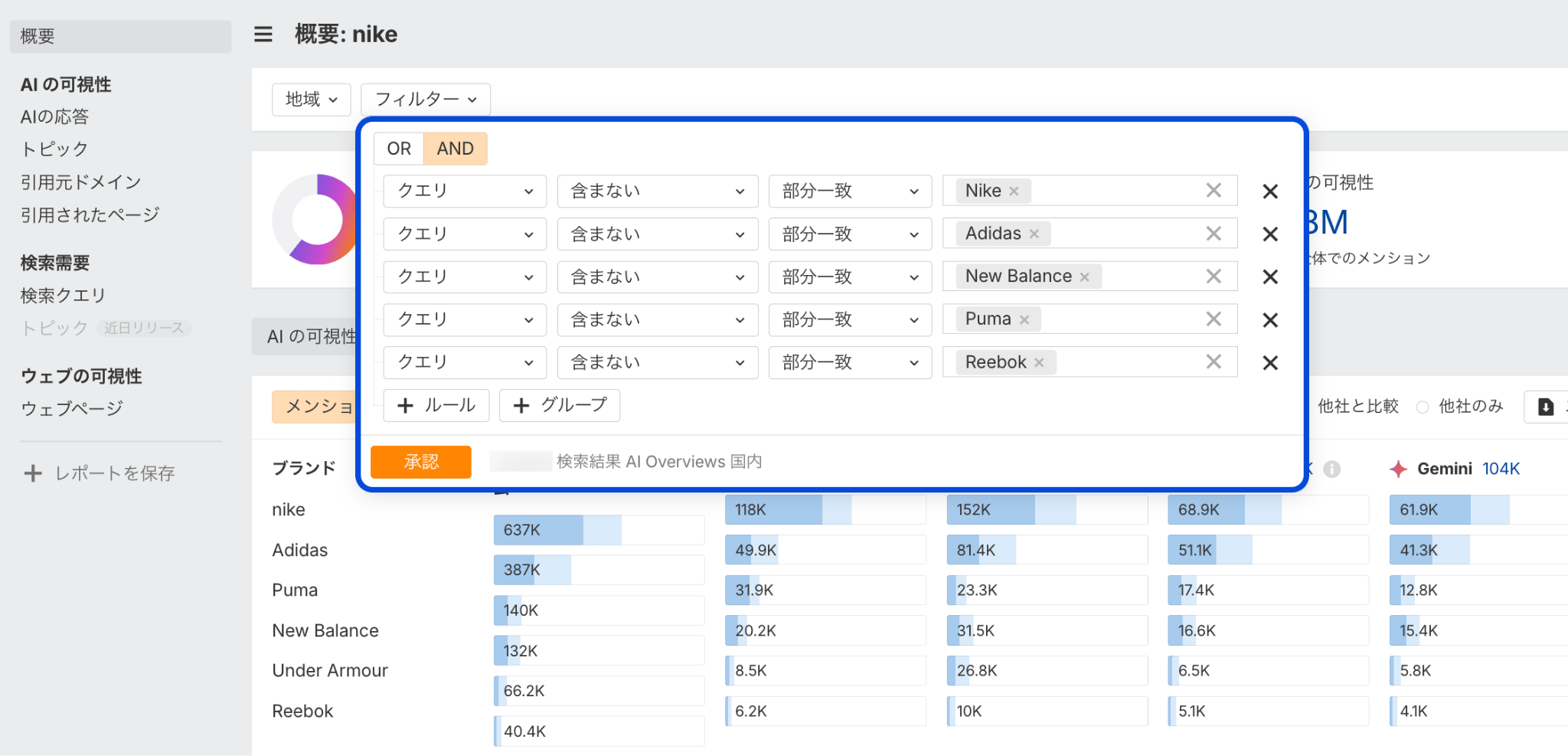The image size is (1568, 756).
Task: Open 含まない dropdown in Nike row
Action: (657, 191)
